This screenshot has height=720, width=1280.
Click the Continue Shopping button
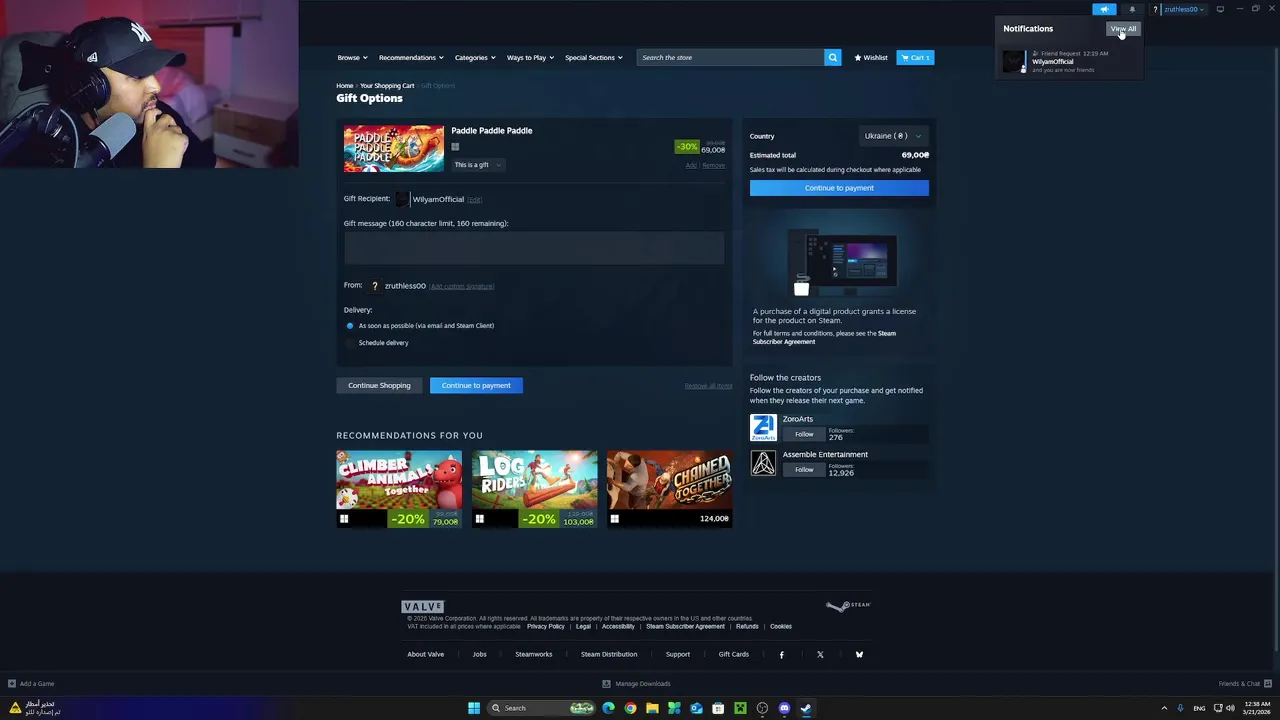coord(379,385)
